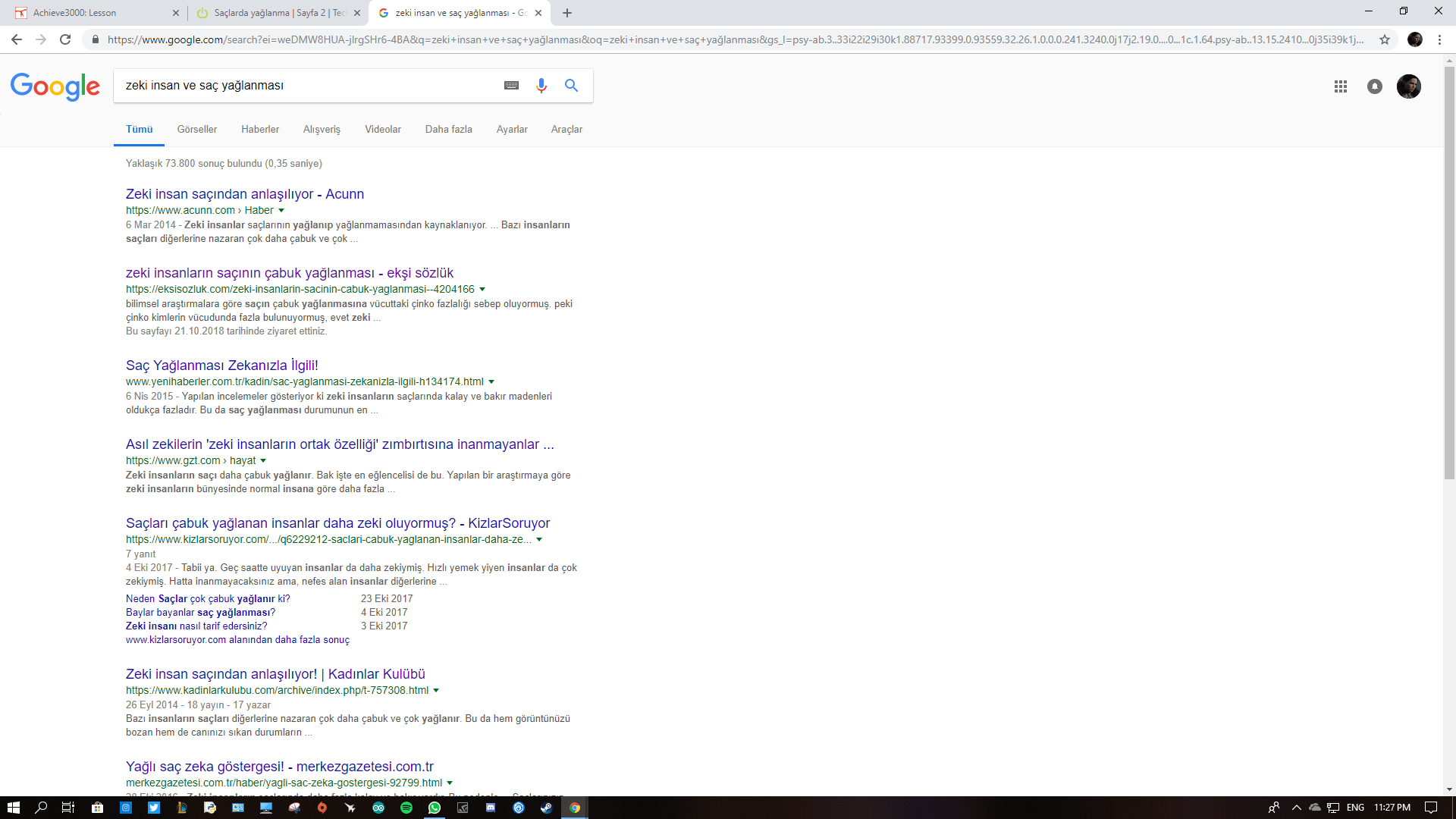Open the on-screen keyboard input tool
1456x819 pixels.
511,86
